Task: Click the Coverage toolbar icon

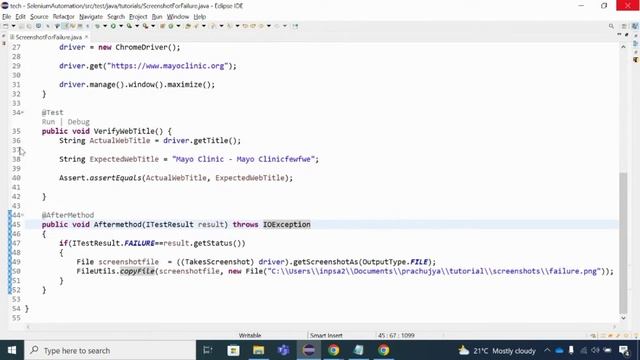Action: pos(129,26)
